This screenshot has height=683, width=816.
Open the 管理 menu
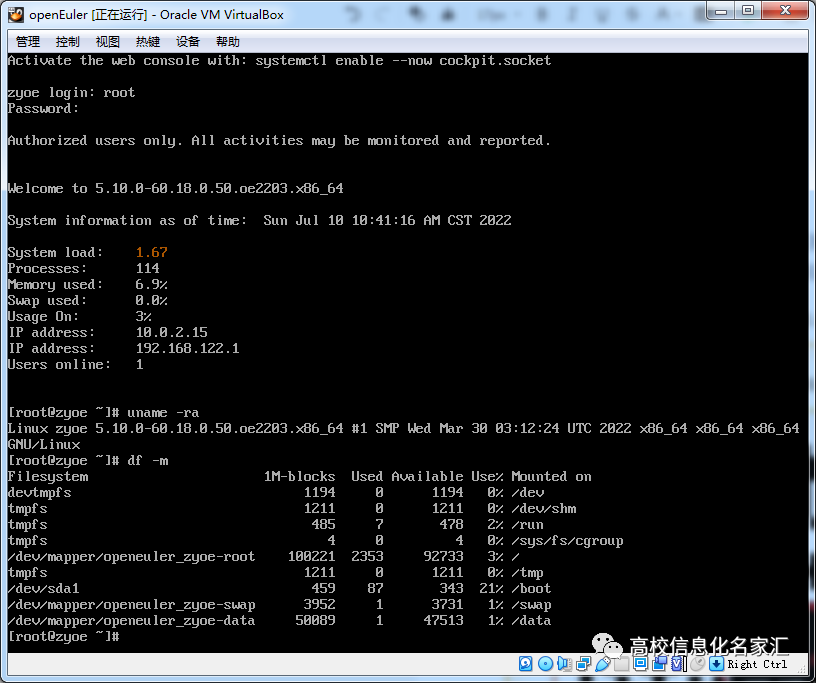pyautogui.click(x=26, y=41)
